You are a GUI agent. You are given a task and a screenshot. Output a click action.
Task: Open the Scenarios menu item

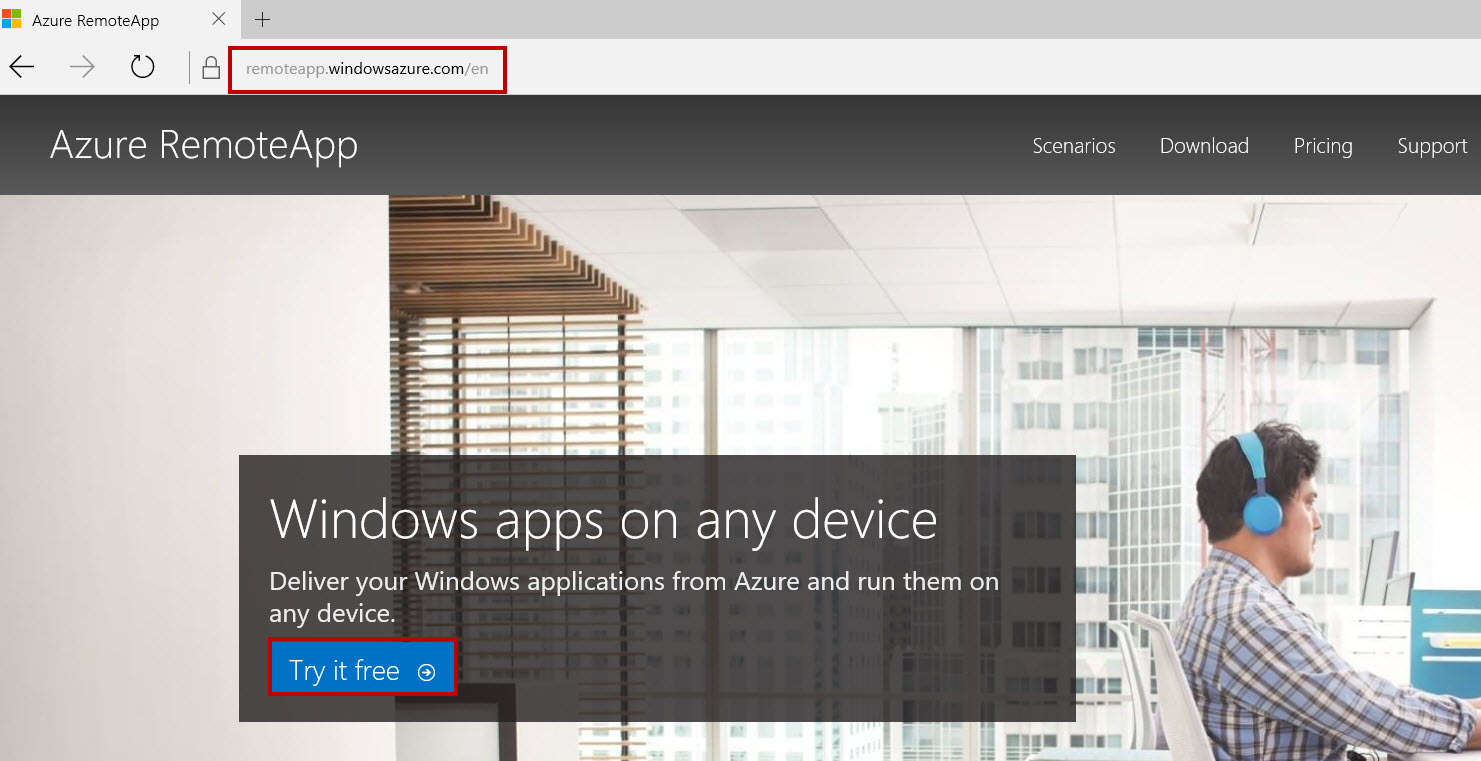1074,146
